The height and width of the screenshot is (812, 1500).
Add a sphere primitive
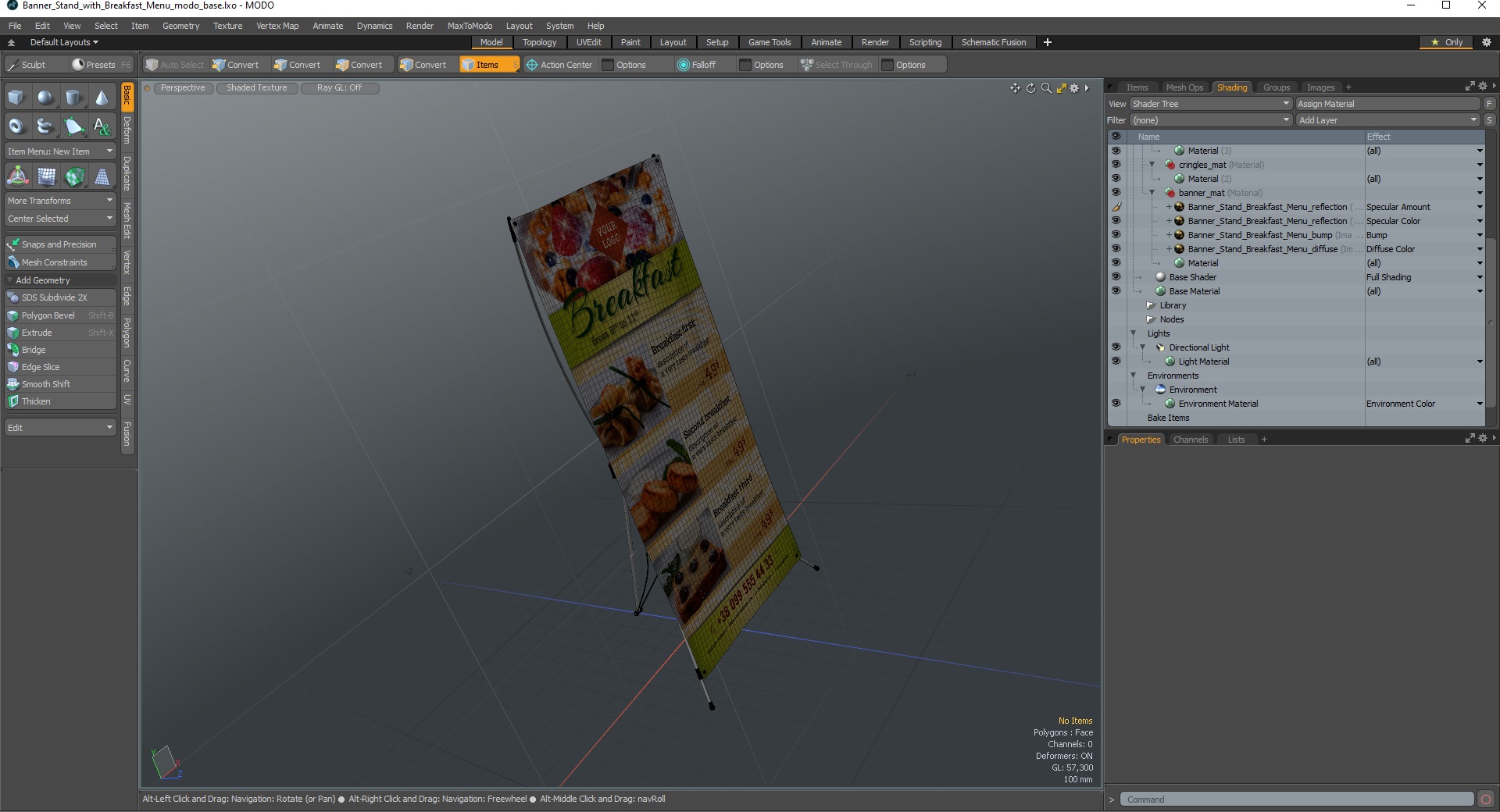(x=45, y=98)
